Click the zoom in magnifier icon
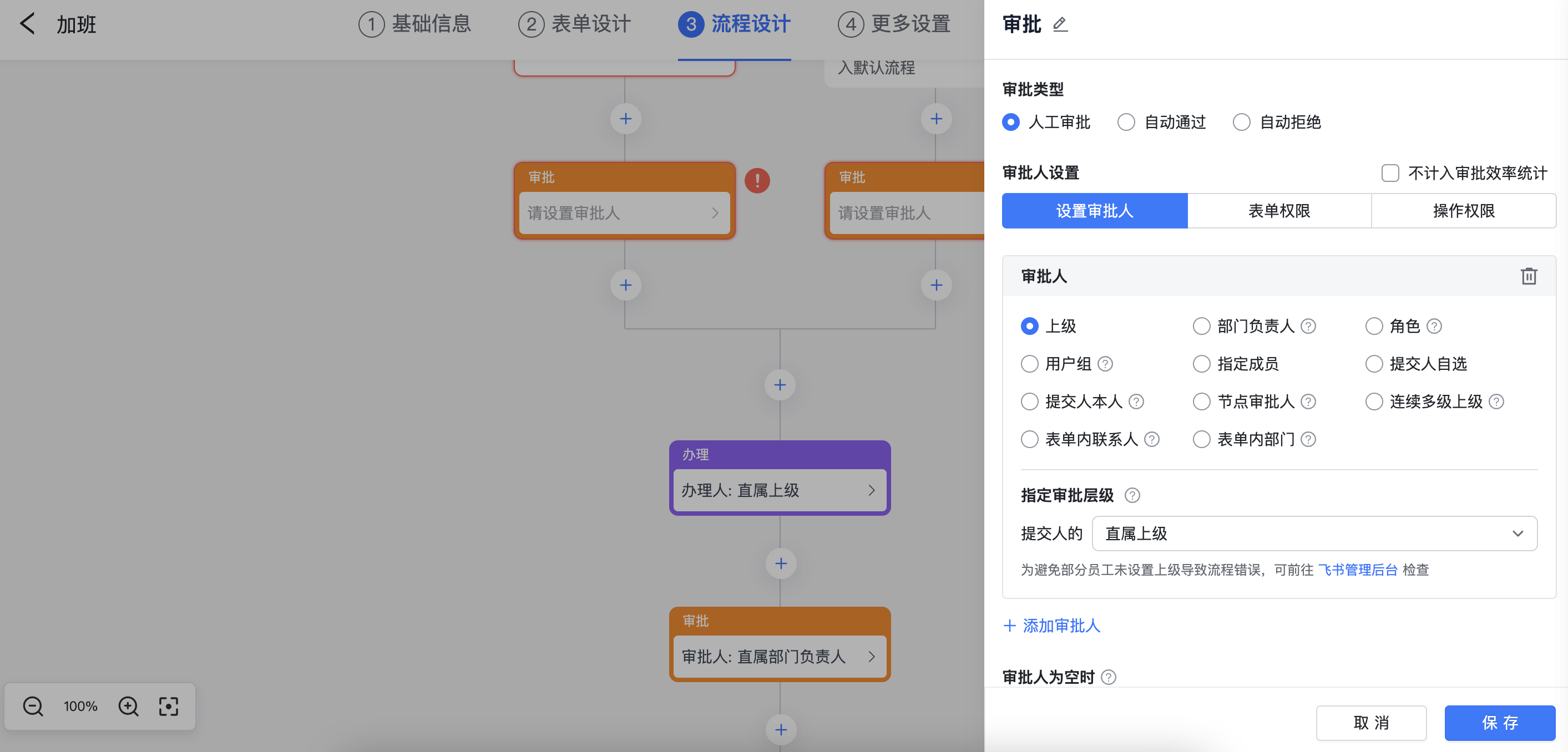This screenshot has height=752, width=1568. (x=128, y=707)
